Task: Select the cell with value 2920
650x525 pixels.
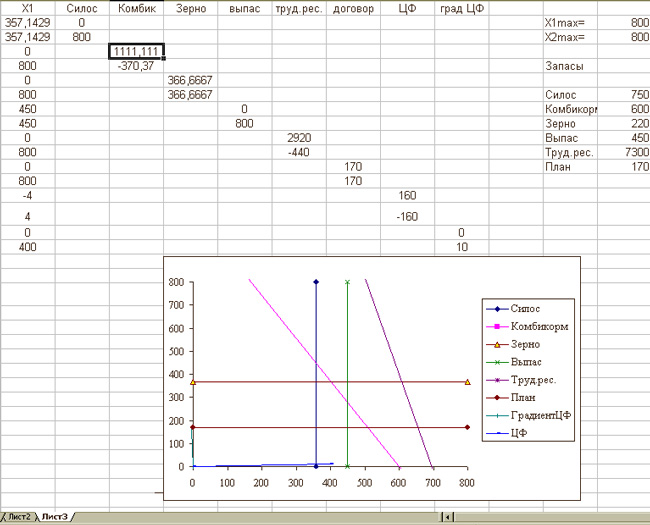Action: [x=299, y=138]
